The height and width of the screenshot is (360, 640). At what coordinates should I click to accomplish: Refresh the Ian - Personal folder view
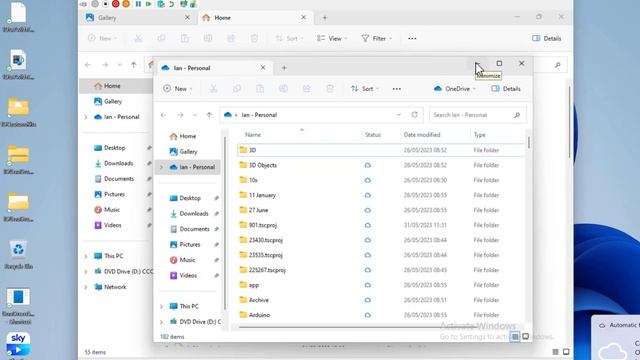(414, 115)
